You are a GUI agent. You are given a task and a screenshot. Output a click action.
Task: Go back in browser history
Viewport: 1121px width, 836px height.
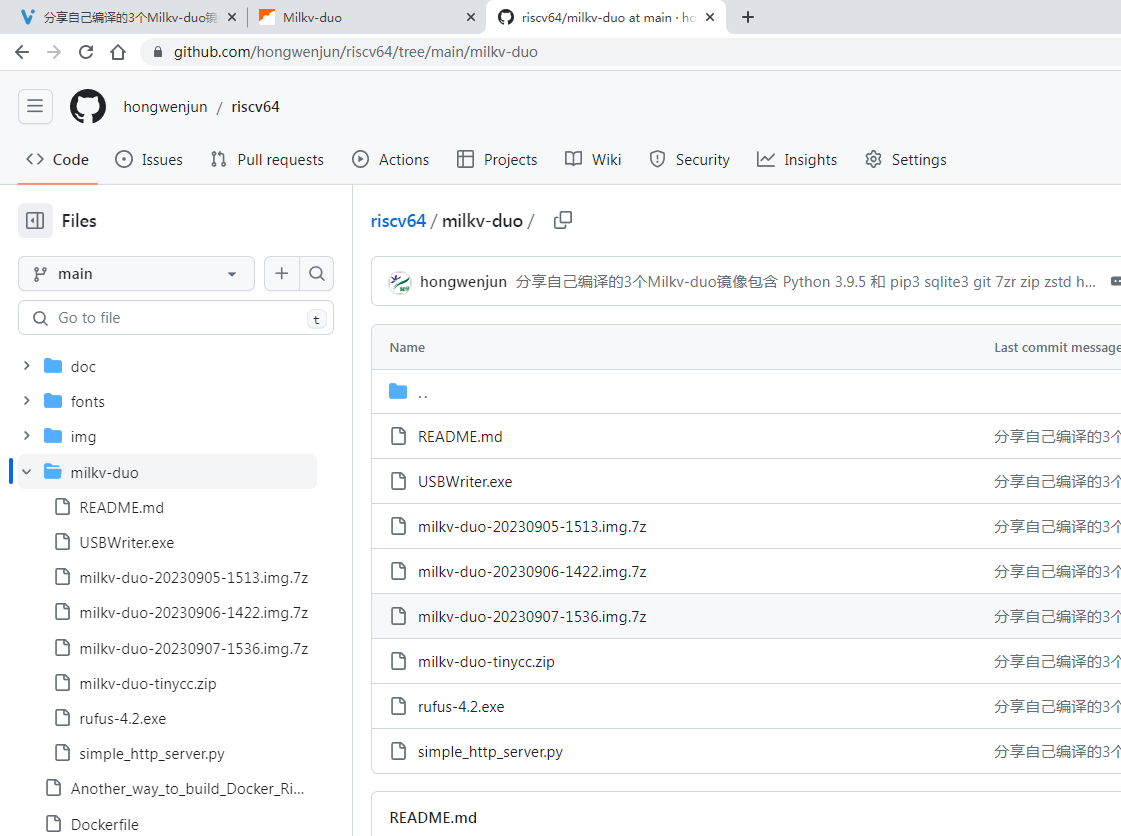pyautogui.click(x=22, y=52)
